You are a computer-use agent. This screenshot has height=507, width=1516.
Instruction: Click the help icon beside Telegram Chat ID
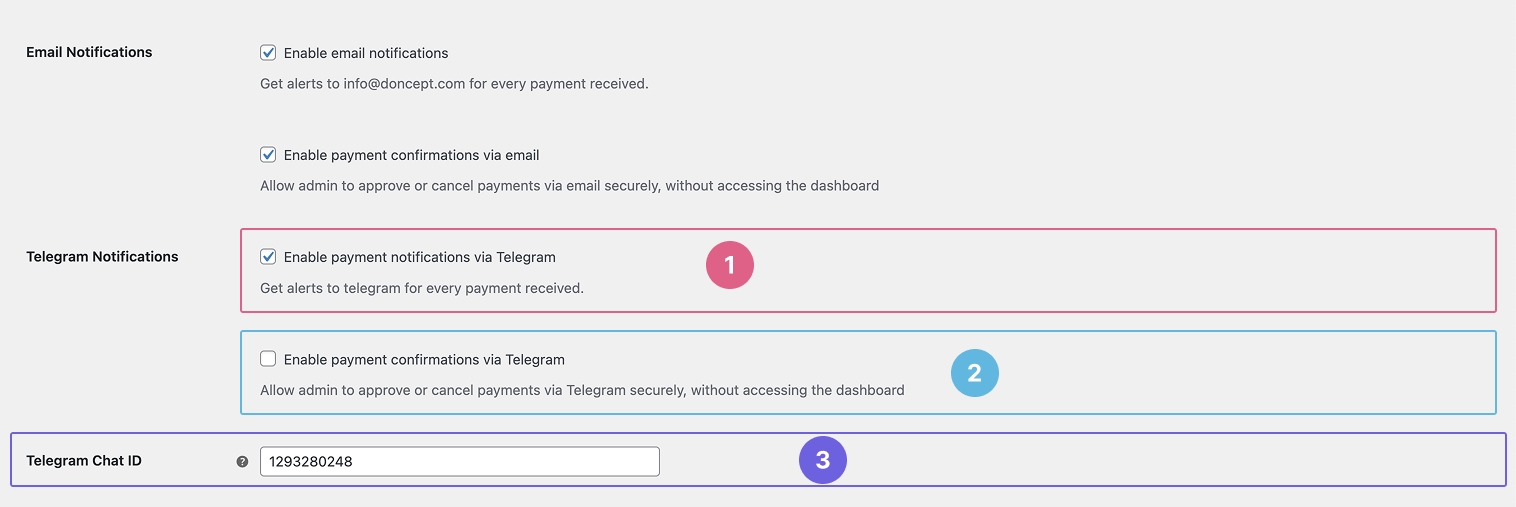[242, 462]
